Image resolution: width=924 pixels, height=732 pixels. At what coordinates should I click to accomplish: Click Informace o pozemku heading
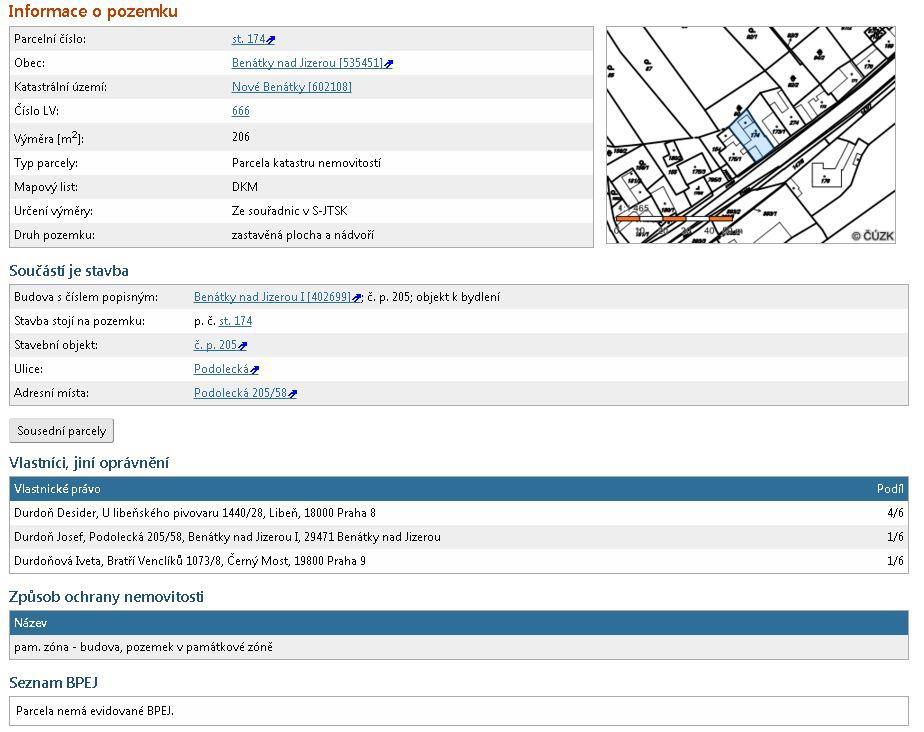tap(93, 11)
